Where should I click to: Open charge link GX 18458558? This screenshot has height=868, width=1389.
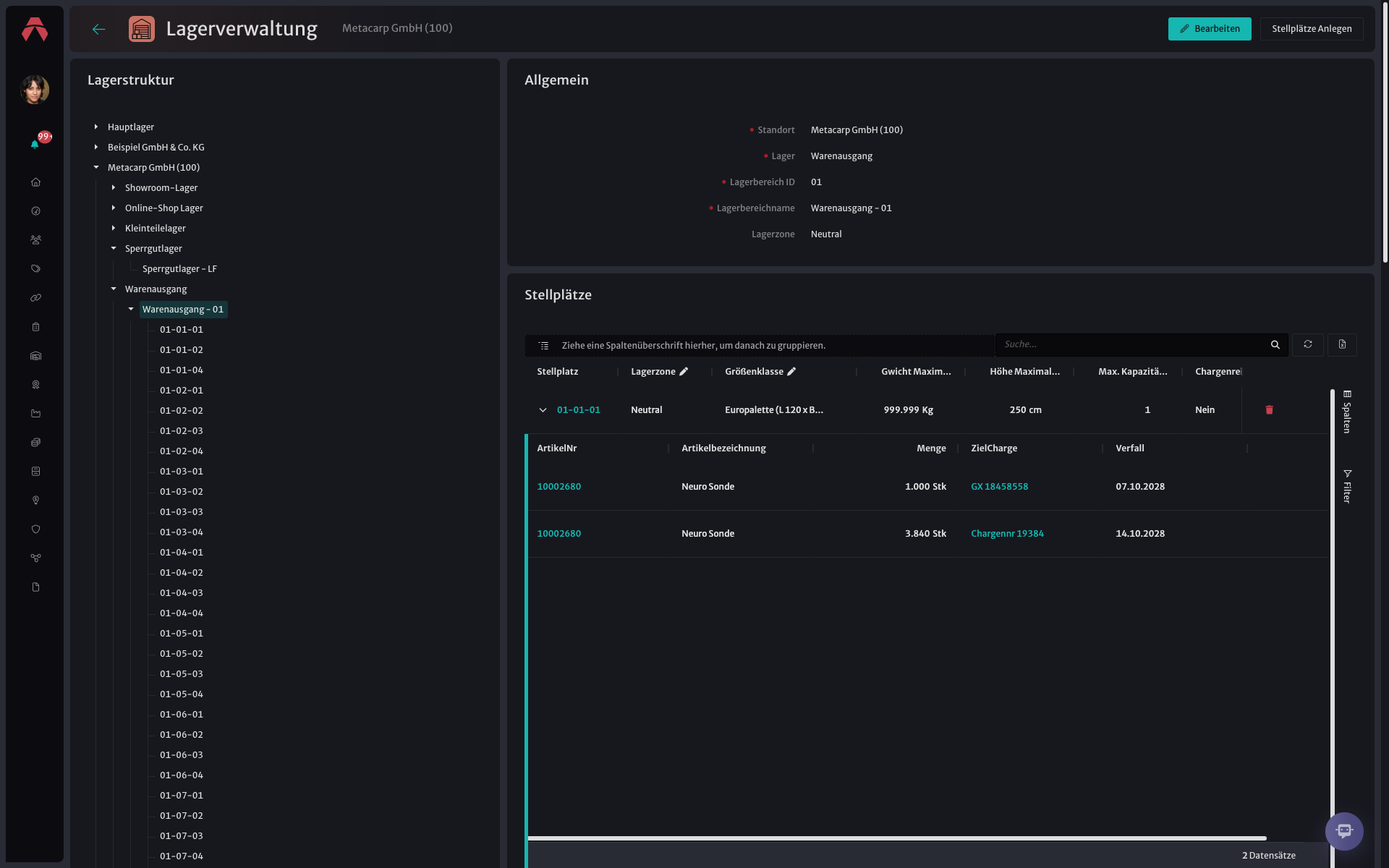(x=999, y=487)
